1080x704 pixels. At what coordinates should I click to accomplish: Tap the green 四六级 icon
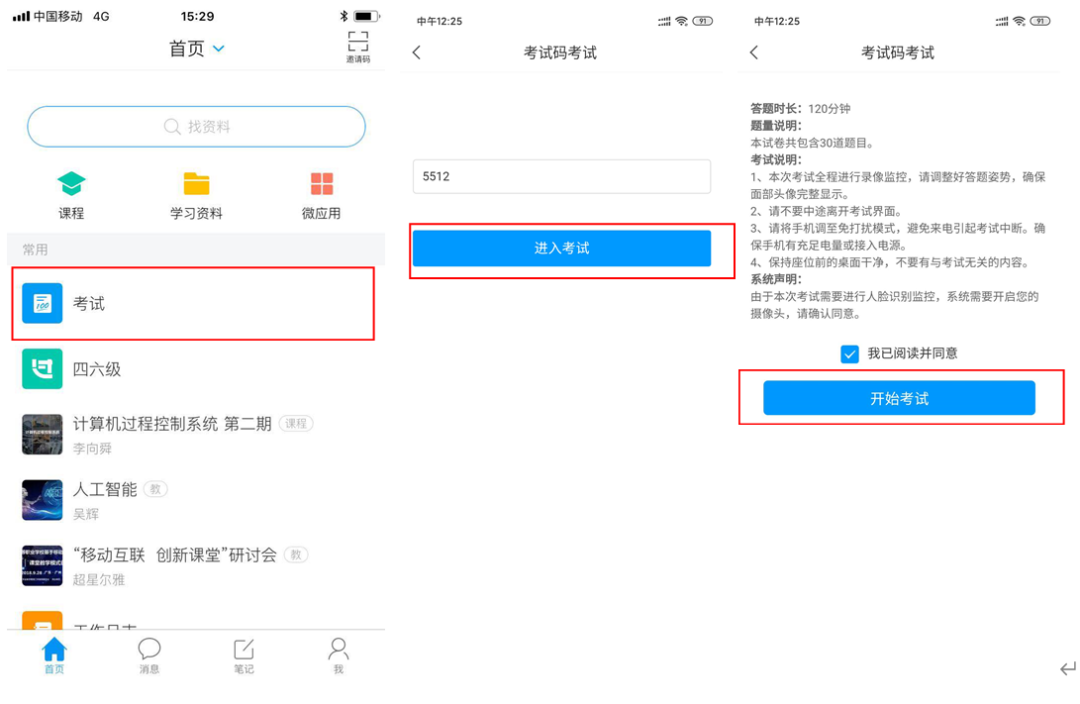tap(42, 369)
